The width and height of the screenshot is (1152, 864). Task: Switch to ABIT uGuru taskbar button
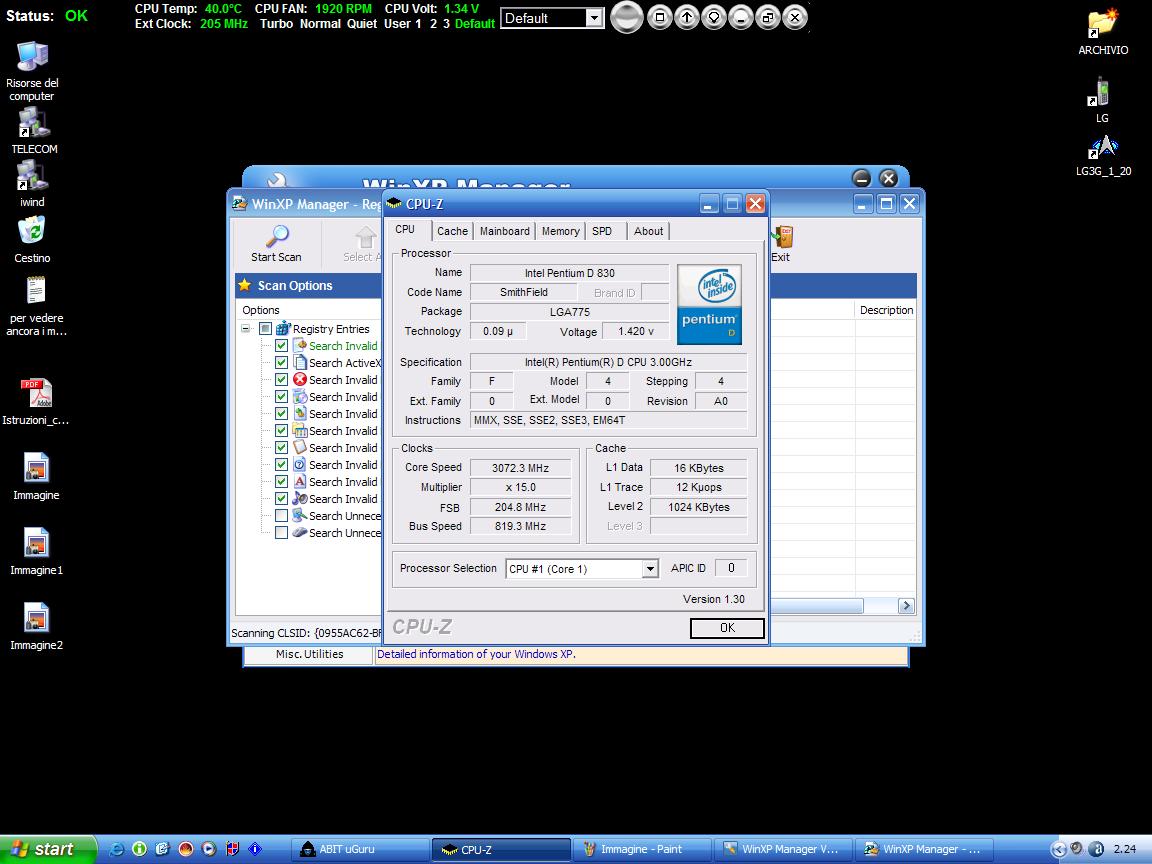pos(361,849)
